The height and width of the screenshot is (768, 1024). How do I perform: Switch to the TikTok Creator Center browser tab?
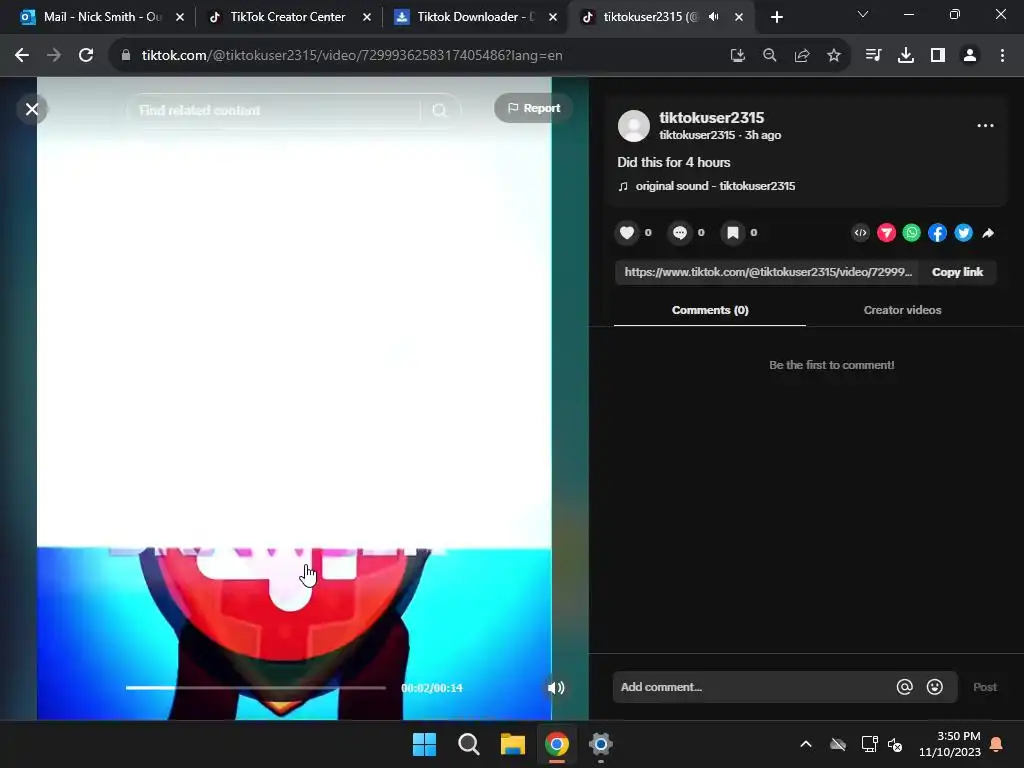[287, 17]
